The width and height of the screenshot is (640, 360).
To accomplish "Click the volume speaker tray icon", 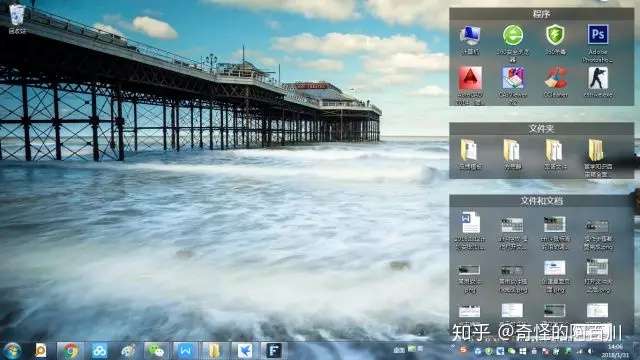I will tap(590, 351).
